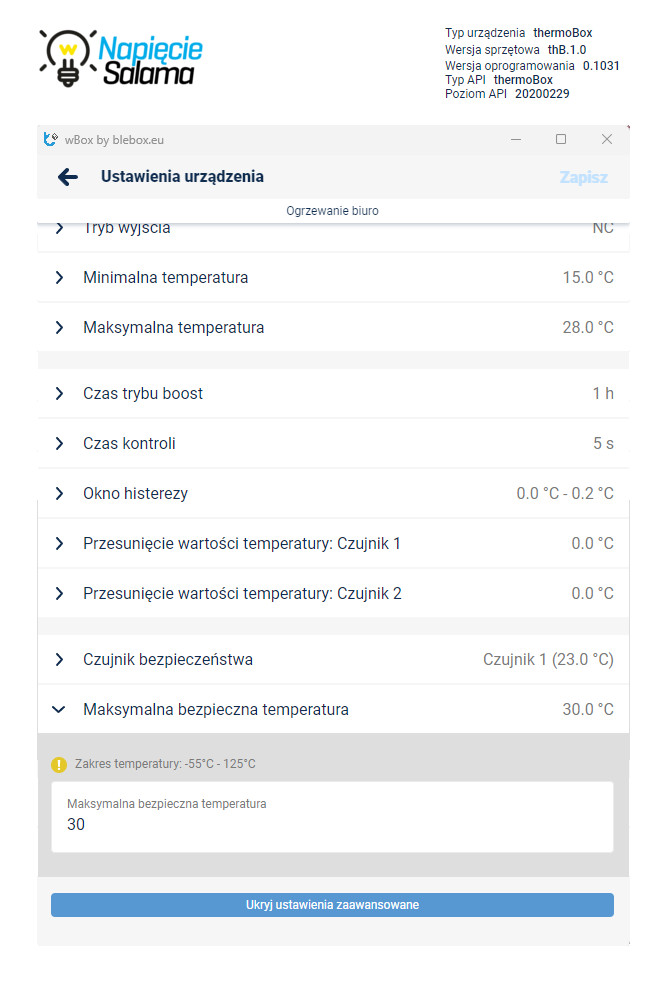Expand the Minimalna temperatura setting
The height and width of the screenshot is (1000, 667).
(334, 277)
